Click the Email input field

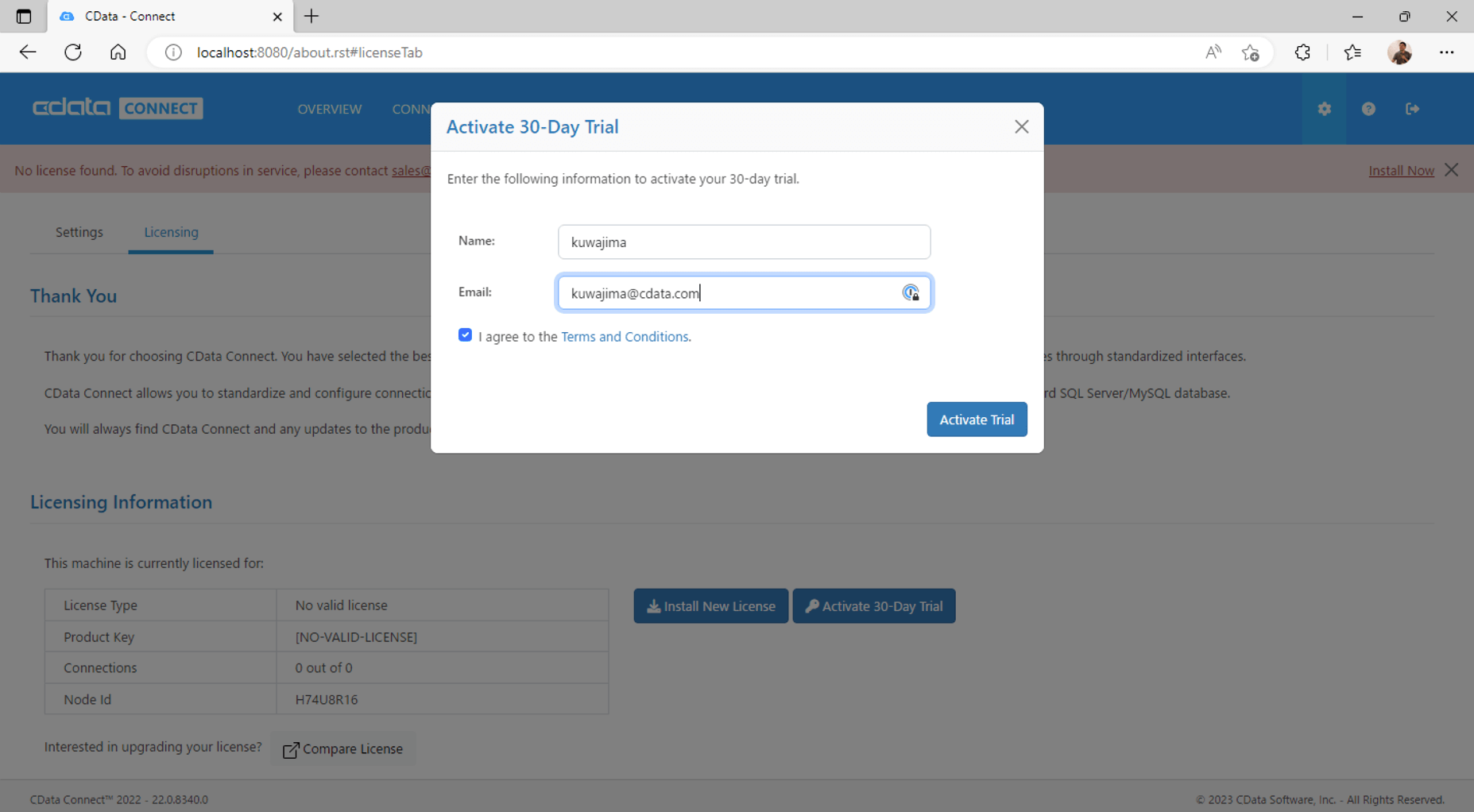tap(744, 293)
